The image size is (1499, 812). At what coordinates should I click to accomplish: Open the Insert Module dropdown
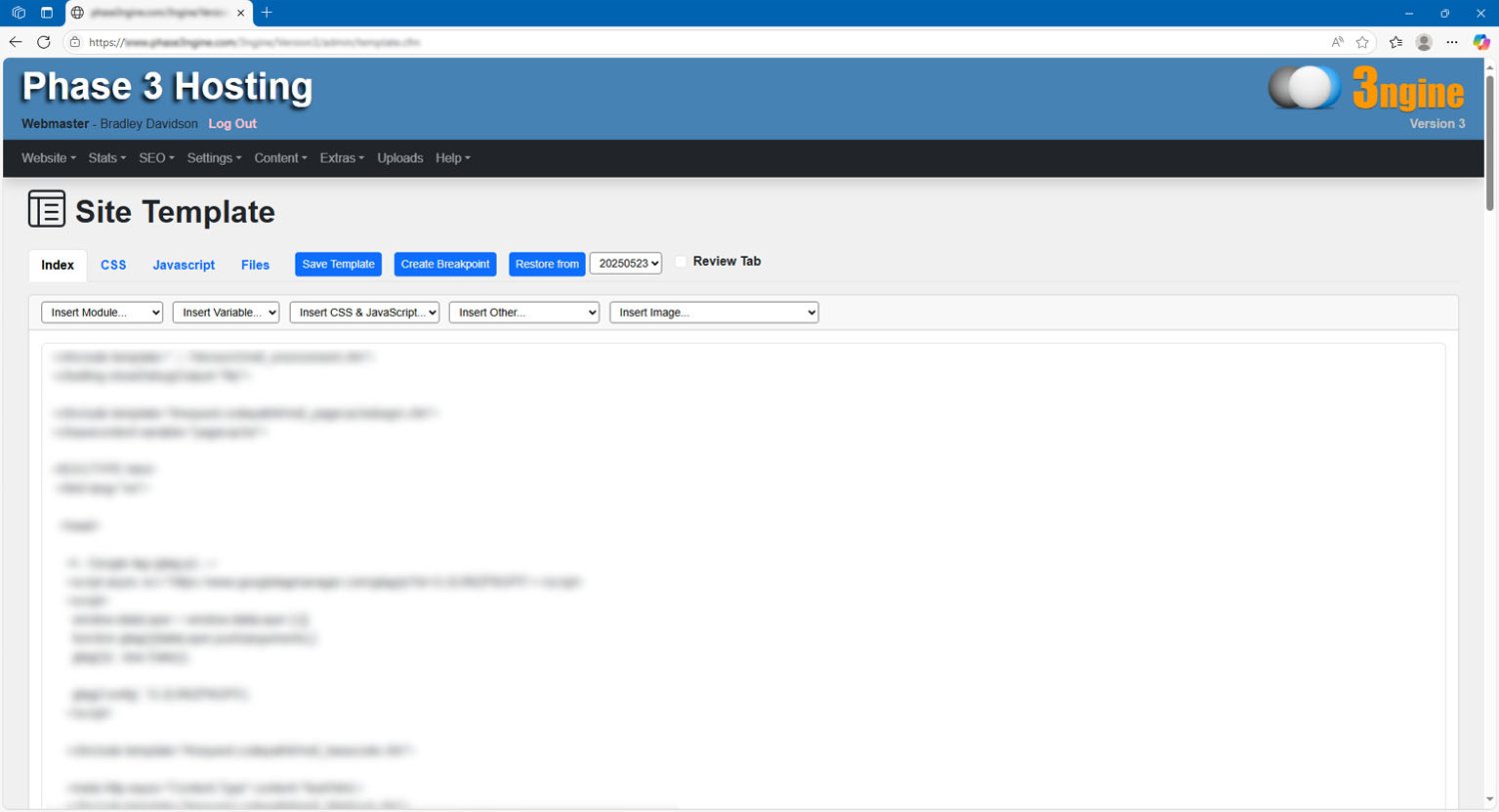(x=102, y=313)
